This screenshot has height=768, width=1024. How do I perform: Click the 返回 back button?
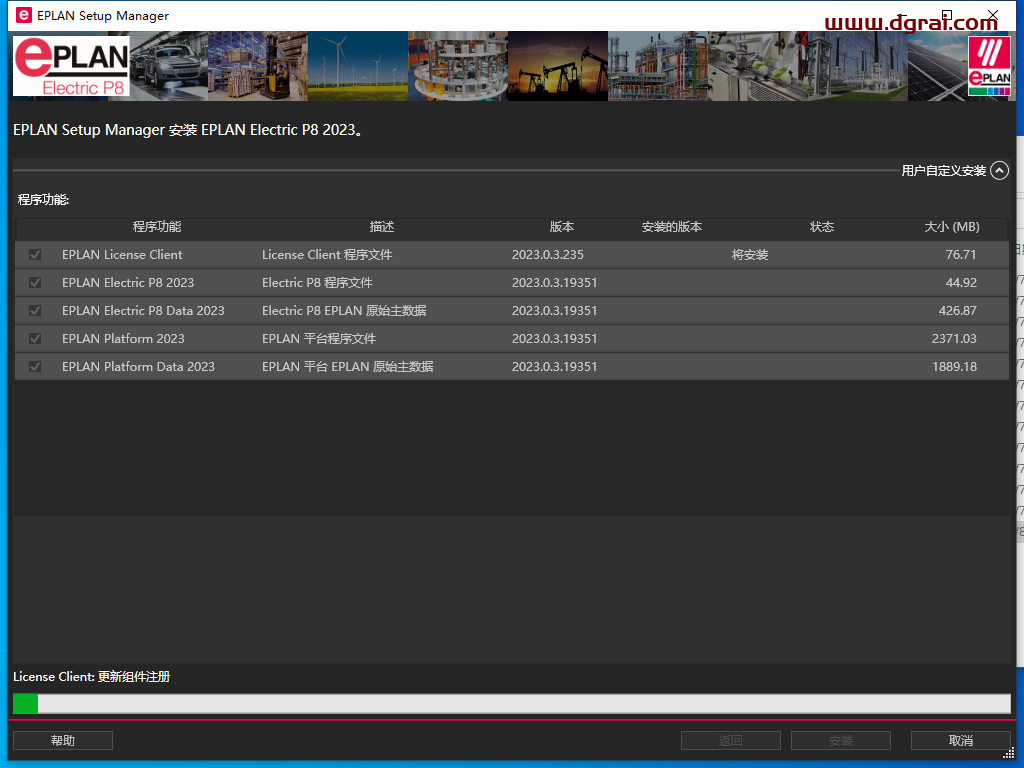pyautogui.click(x=730, y=740)
